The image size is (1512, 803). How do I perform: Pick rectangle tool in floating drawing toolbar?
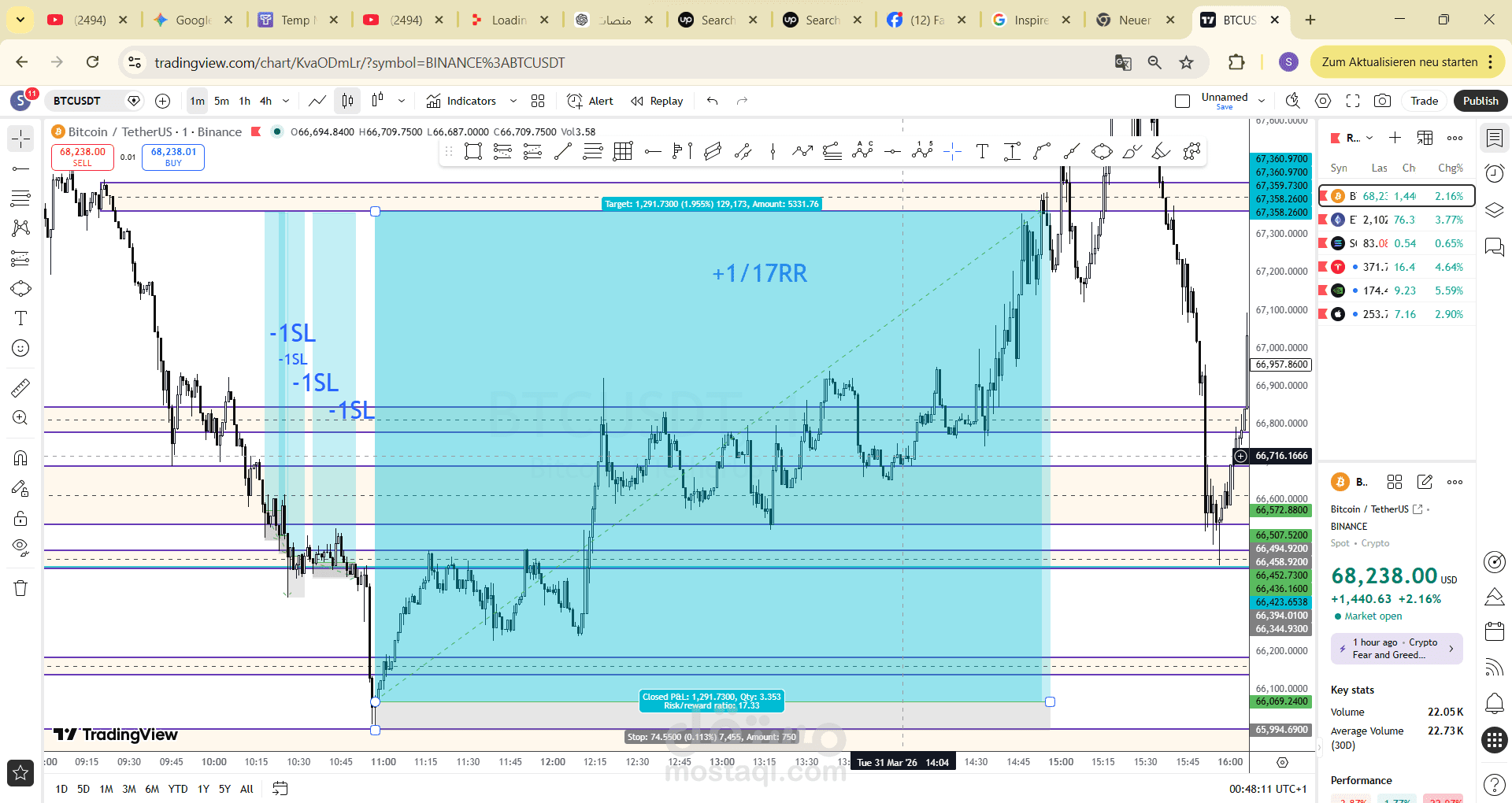point(472,151)
